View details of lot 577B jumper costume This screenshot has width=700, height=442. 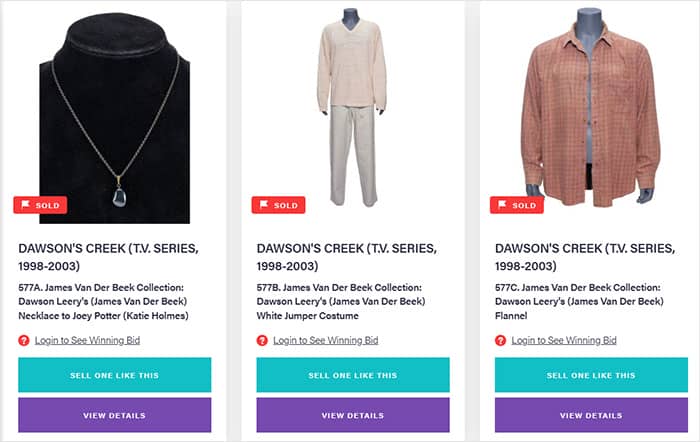(x=353, y=415)
